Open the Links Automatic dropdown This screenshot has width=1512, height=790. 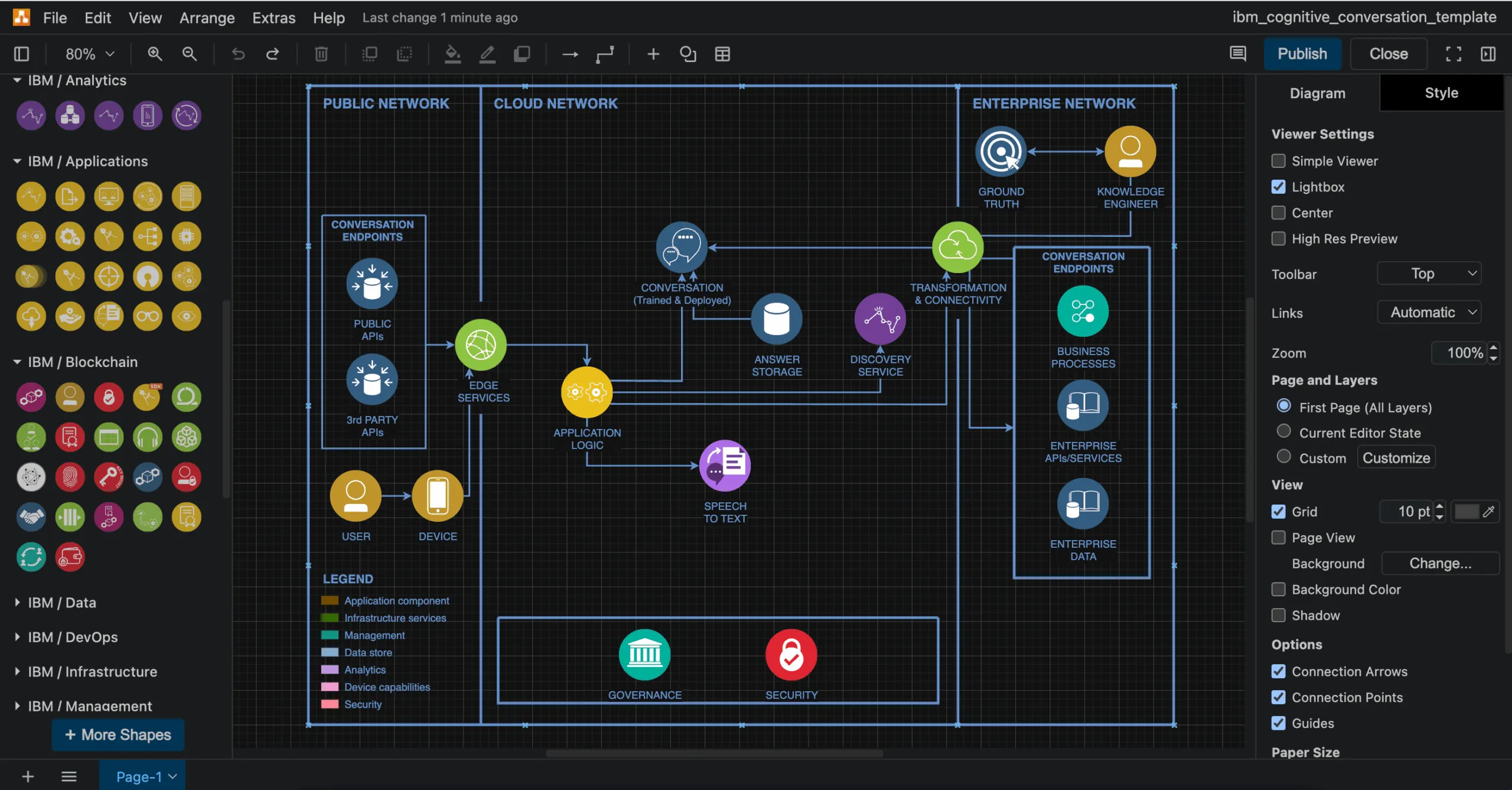click(1428, 312)
